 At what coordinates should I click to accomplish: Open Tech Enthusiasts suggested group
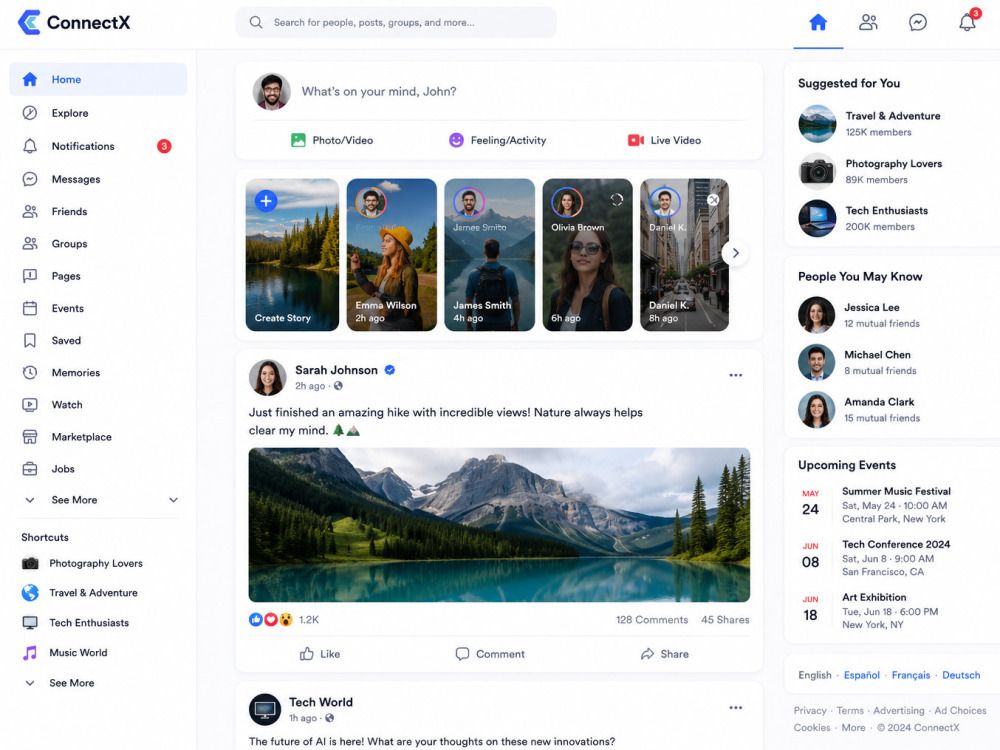(x=864, y=218)
